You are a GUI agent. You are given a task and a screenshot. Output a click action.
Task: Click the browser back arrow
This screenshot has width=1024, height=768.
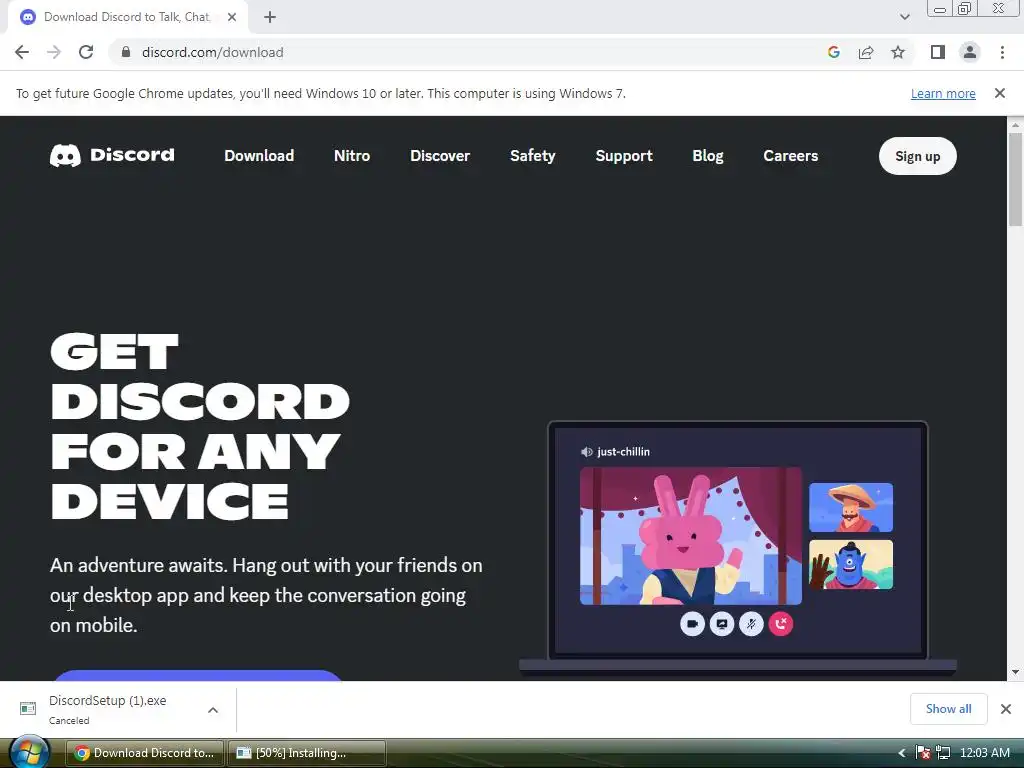point(22,52)
